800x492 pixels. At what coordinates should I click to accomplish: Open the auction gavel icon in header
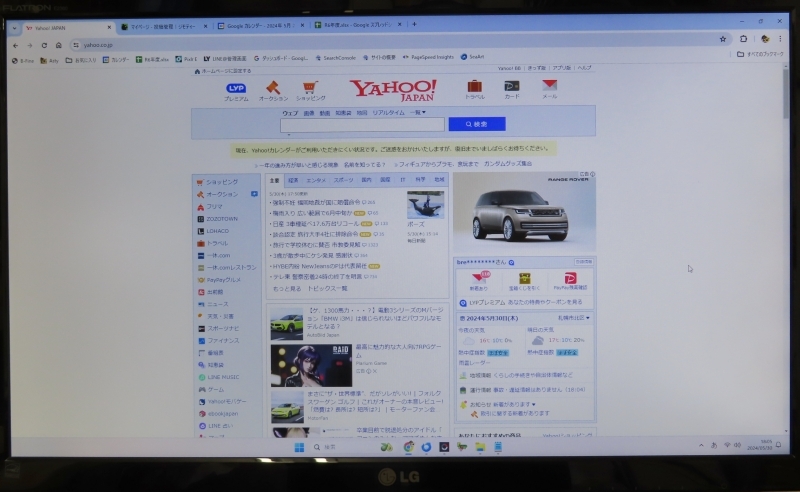pyautogui.click(x=273, y=87)
